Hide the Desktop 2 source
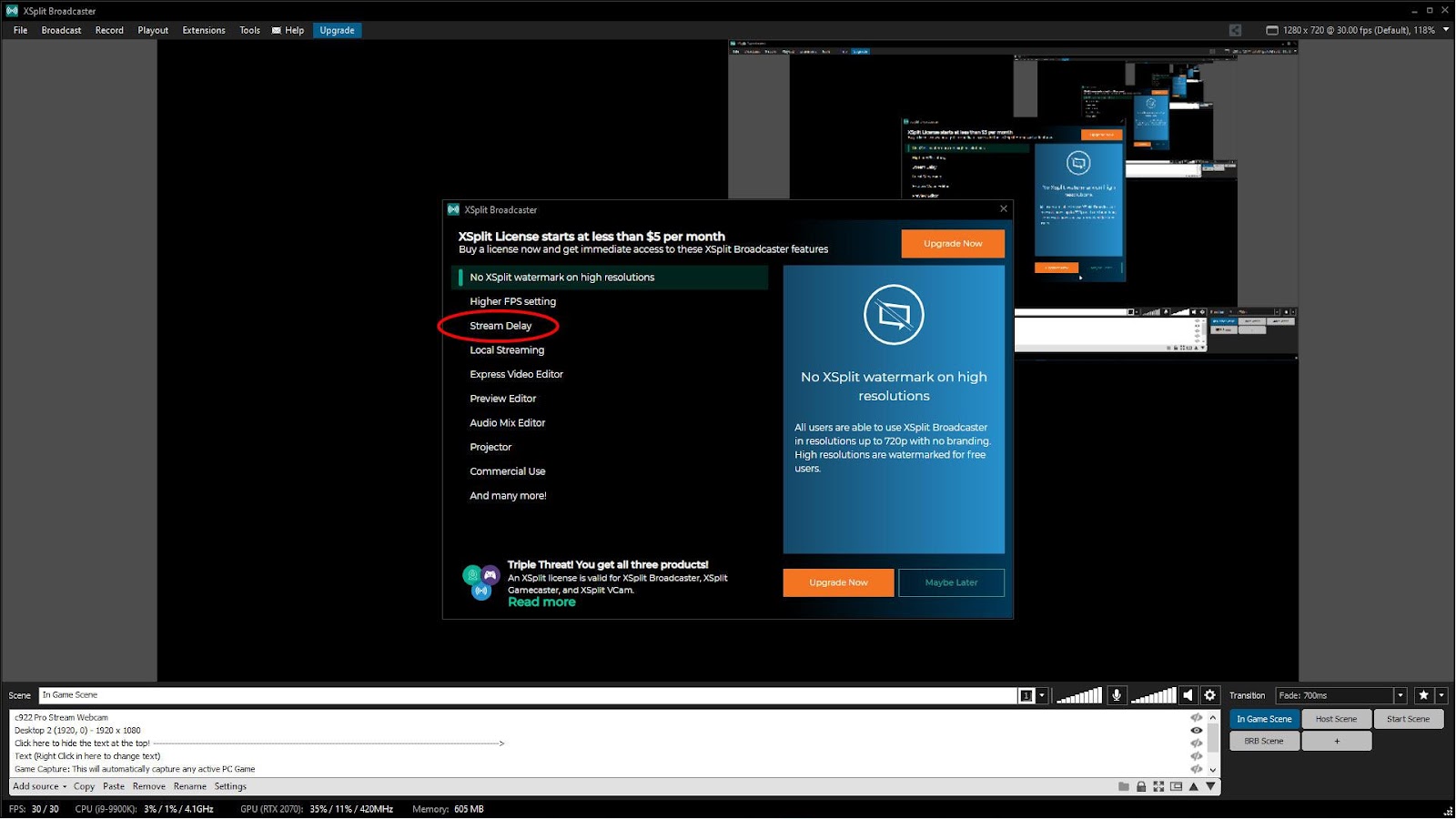1456x819 pixels. click(x=1197, y=730)
